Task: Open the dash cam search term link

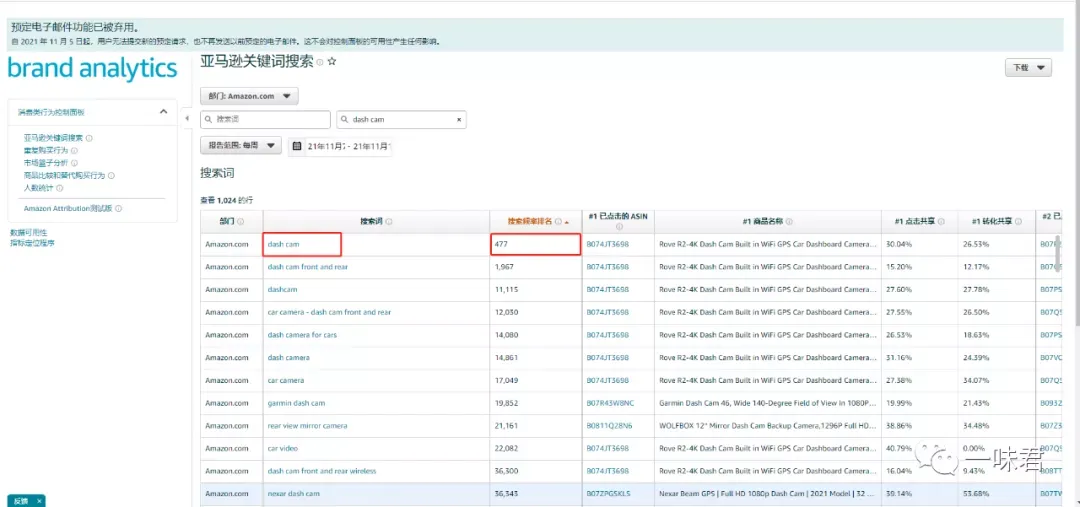Action: pyautogui.click(x=284, y=244)
